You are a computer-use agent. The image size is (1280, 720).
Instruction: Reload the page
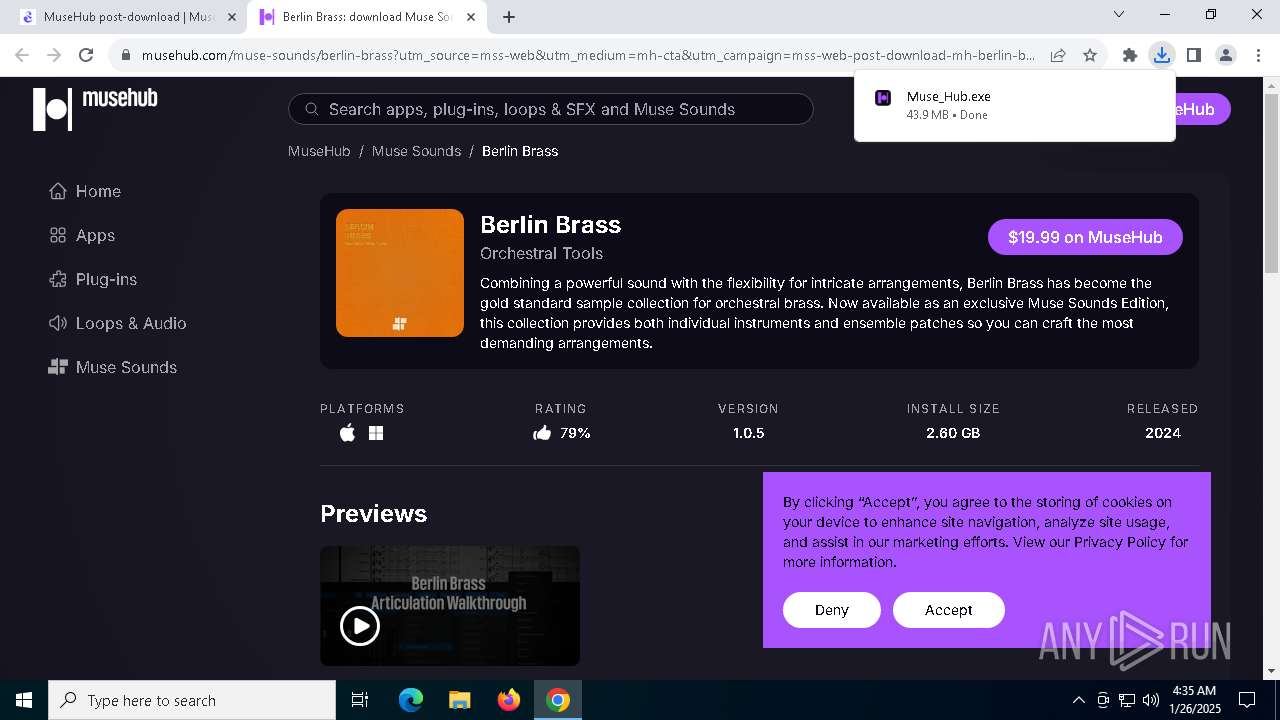coord(86,55)
